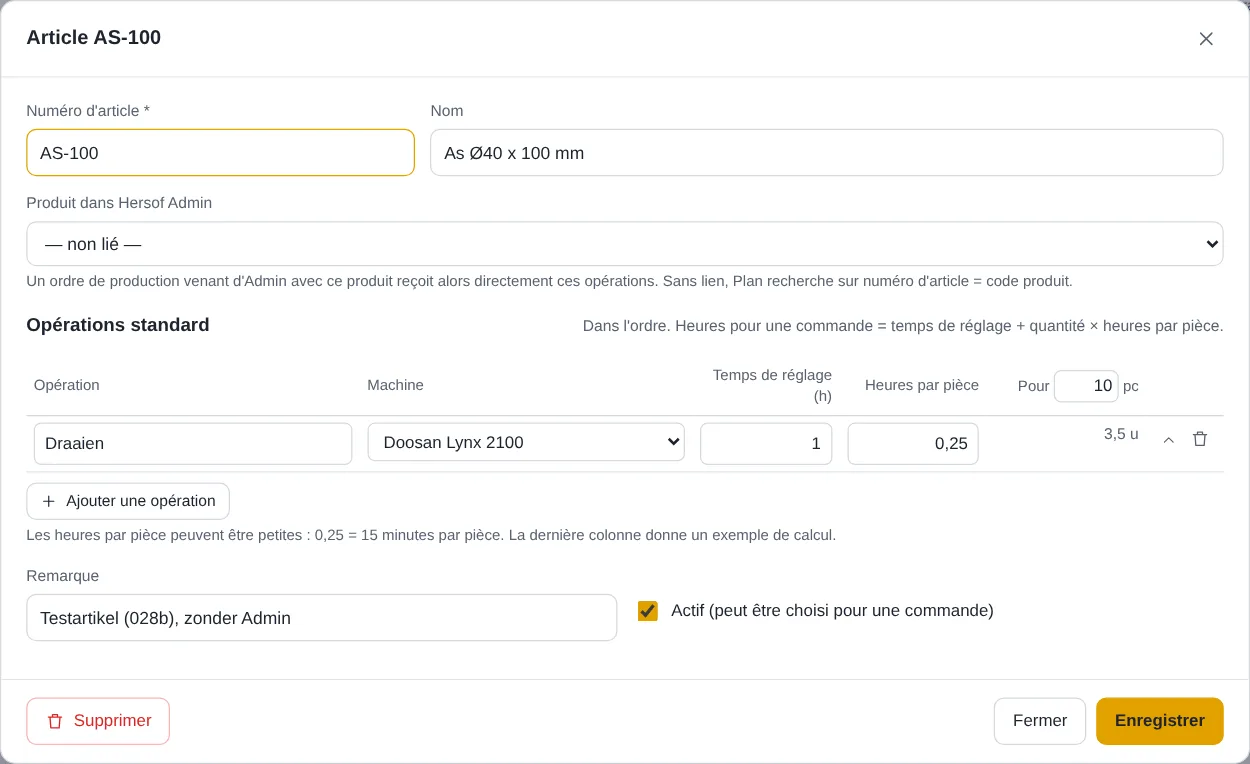Click the Opération column header
Screen dimensions: 1250x764
(67, 385)
